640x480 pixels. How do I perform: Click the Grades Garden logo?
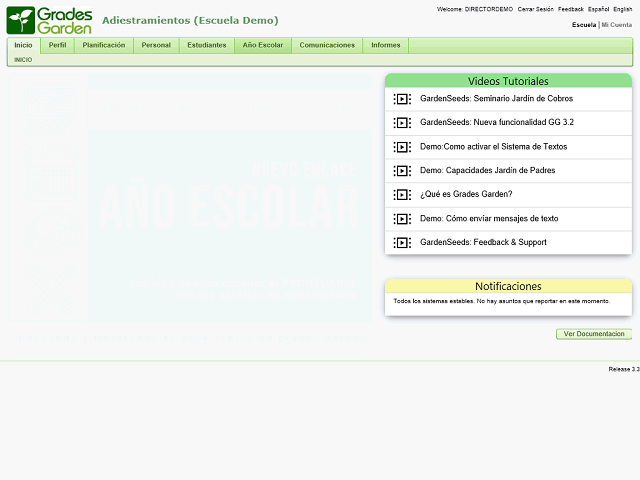pos(49,20)
